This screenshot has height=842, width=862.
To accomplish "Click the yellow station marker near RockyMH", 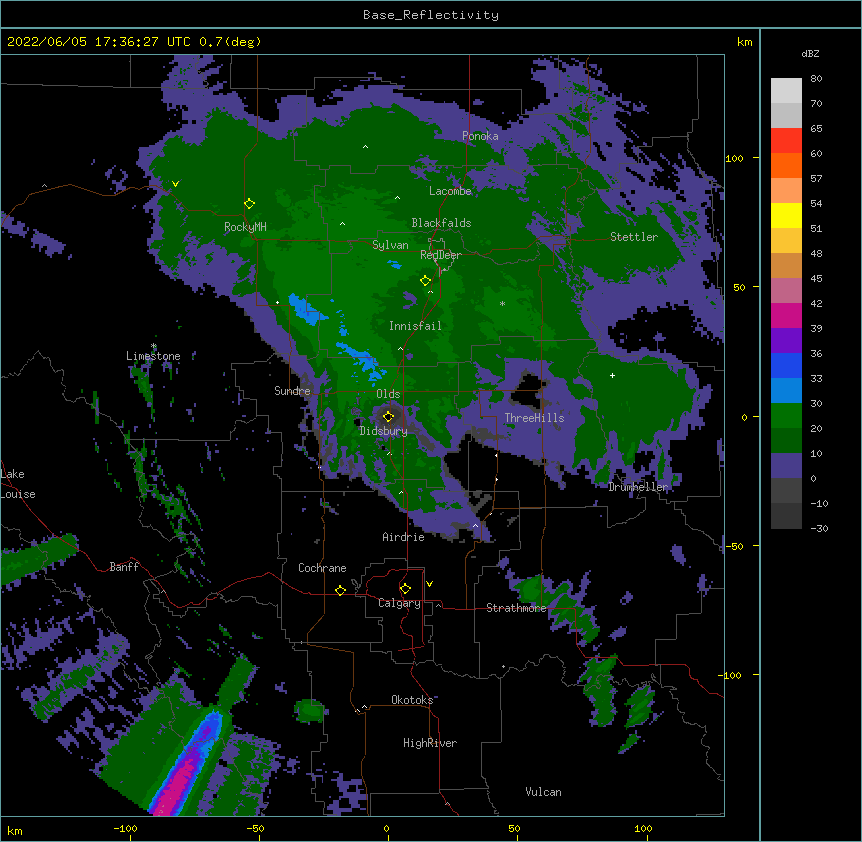I will click(x=249, y=204).
